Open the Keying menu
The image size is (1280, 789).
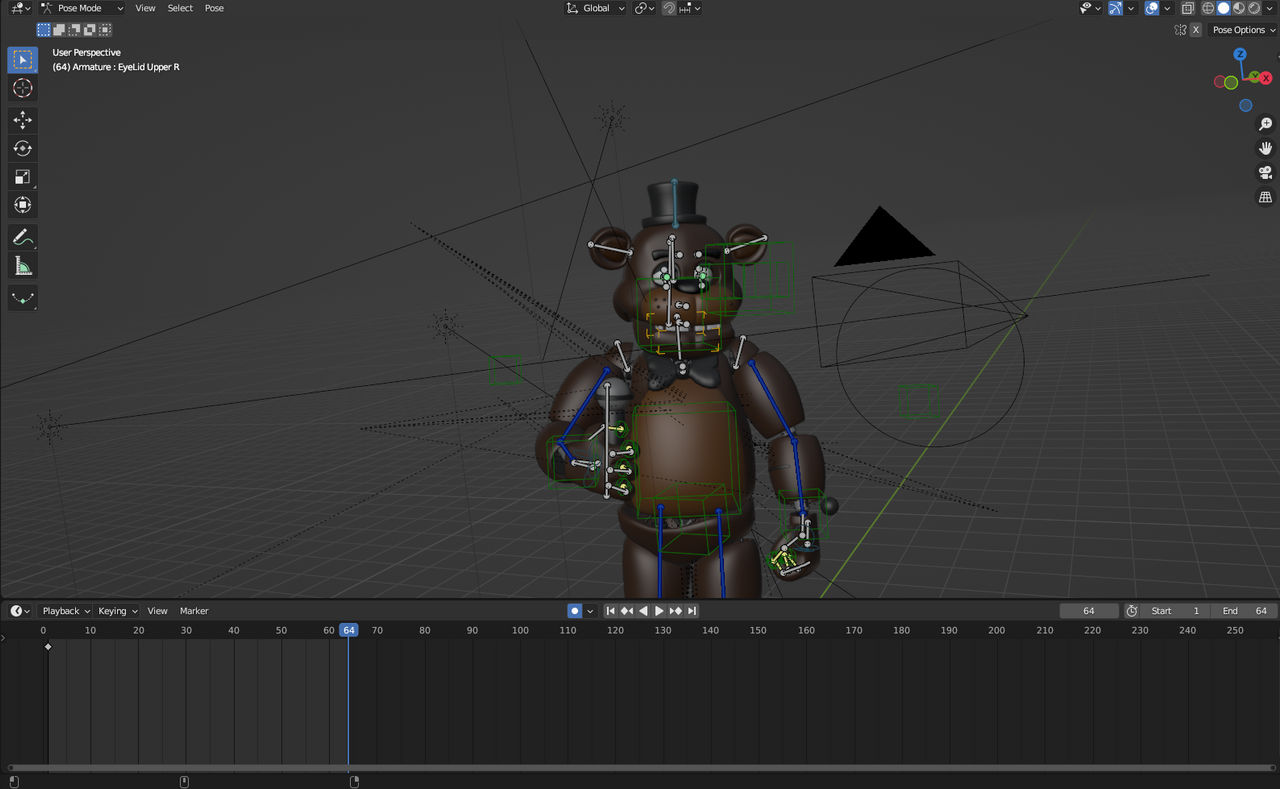(x=117, y=611)
